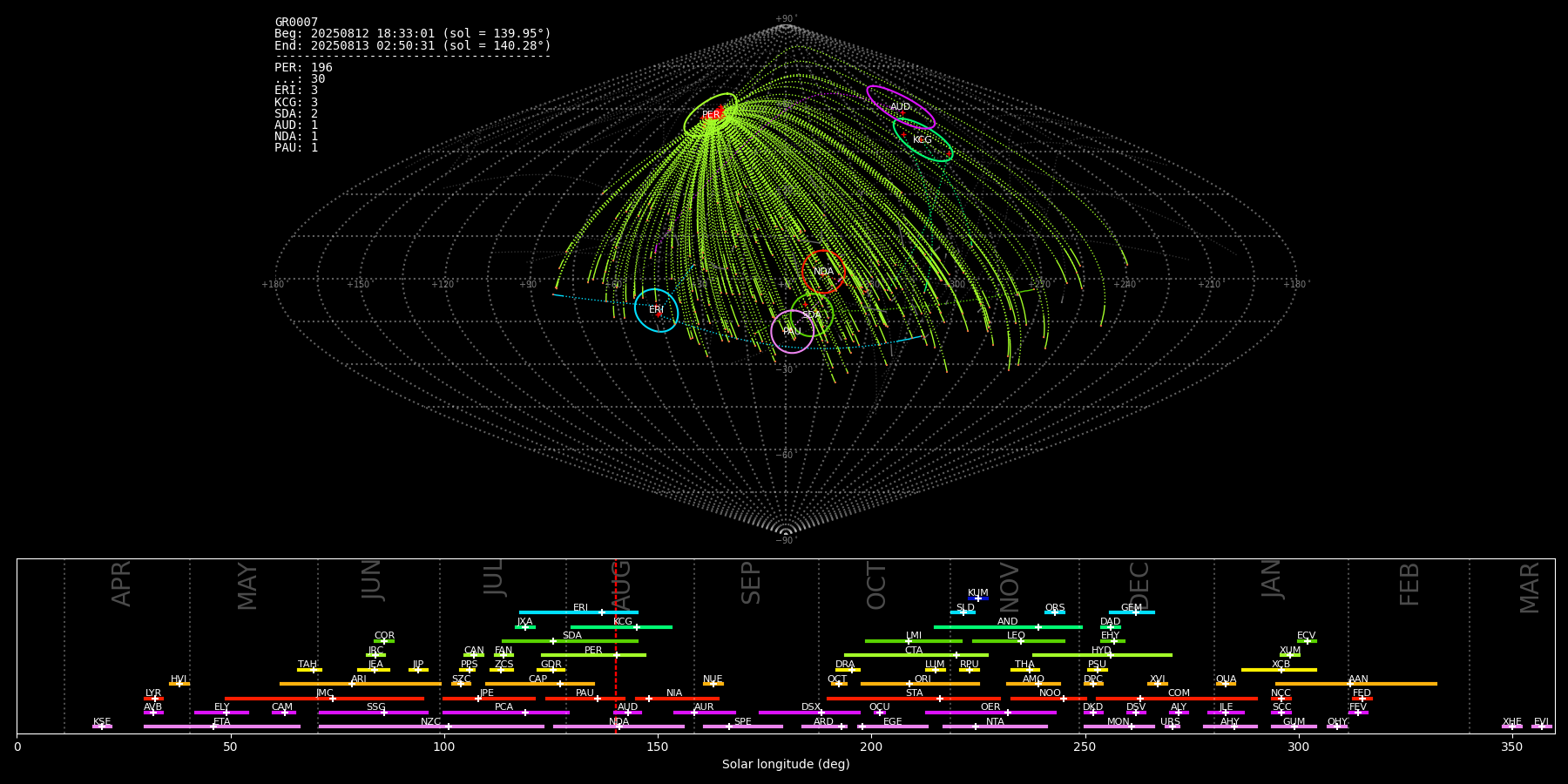Select the GEM bar in timeline
The image size is (1568, 784).
pos(1132,612)
